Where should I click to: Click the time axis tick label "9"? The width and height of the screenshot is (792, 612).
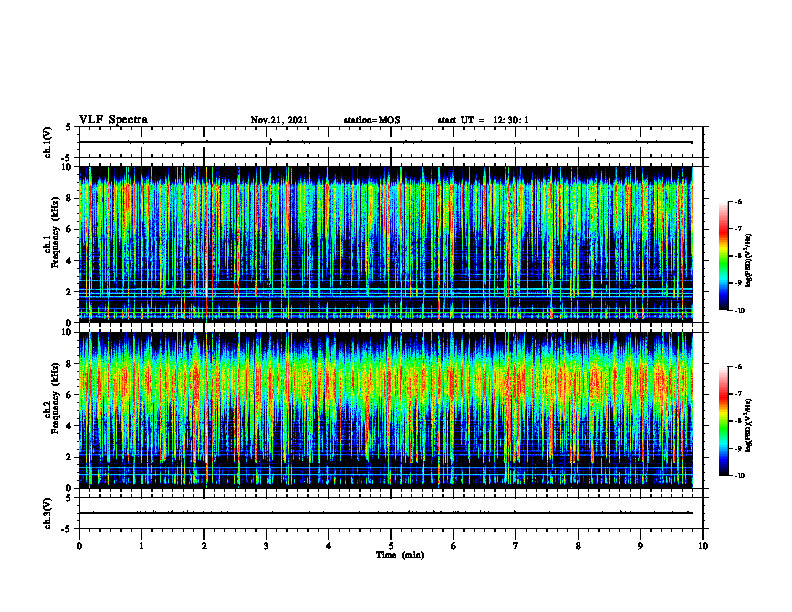coord(640,546)
